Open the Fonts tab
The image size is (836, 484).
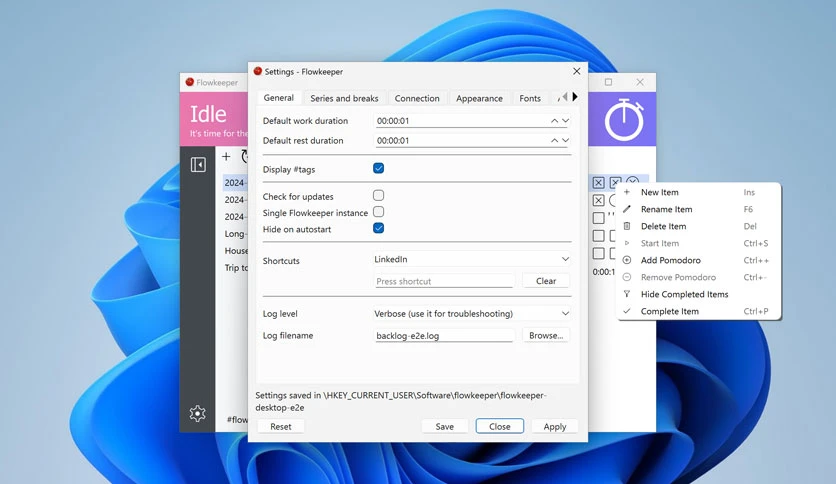click(x=529, y=99)
